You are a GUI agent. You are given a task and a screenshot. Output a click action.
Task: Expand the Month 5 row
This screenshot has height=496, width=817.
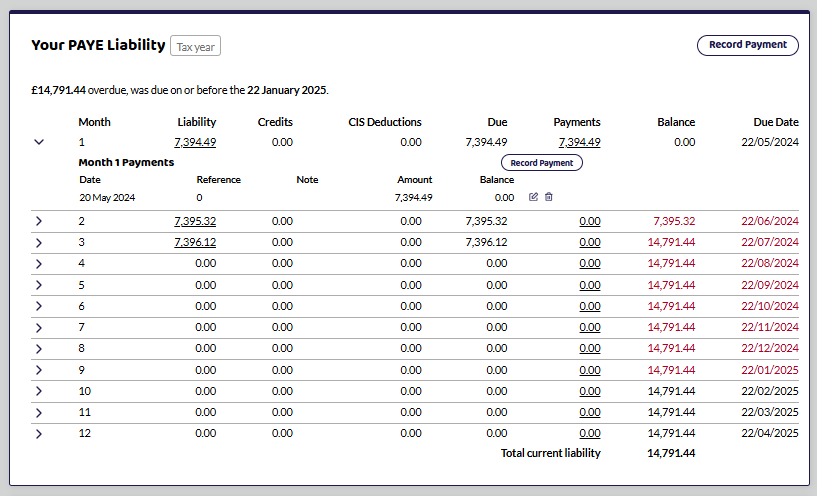coord(39,286)
